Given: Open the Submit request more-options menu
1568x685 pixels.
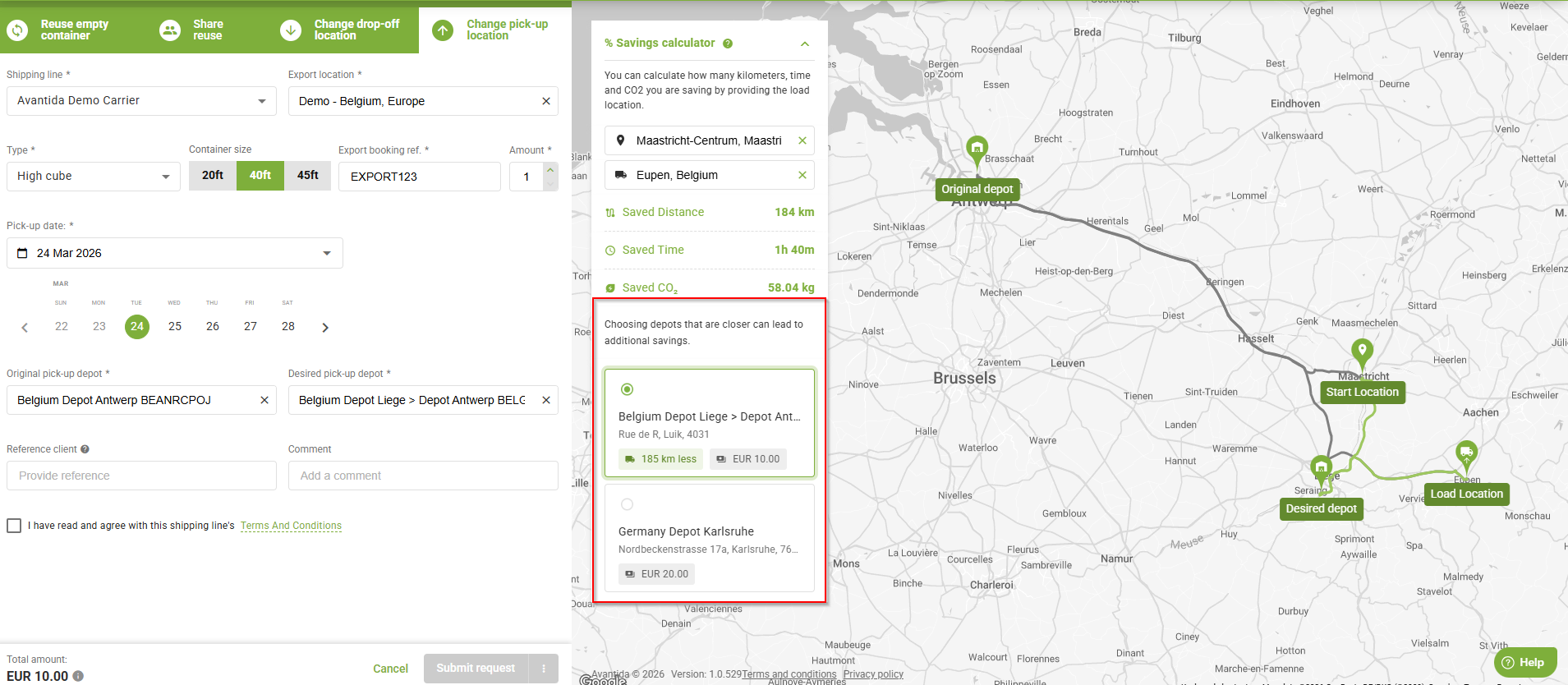Looking at the screenshot, I should tap(544, 668).
